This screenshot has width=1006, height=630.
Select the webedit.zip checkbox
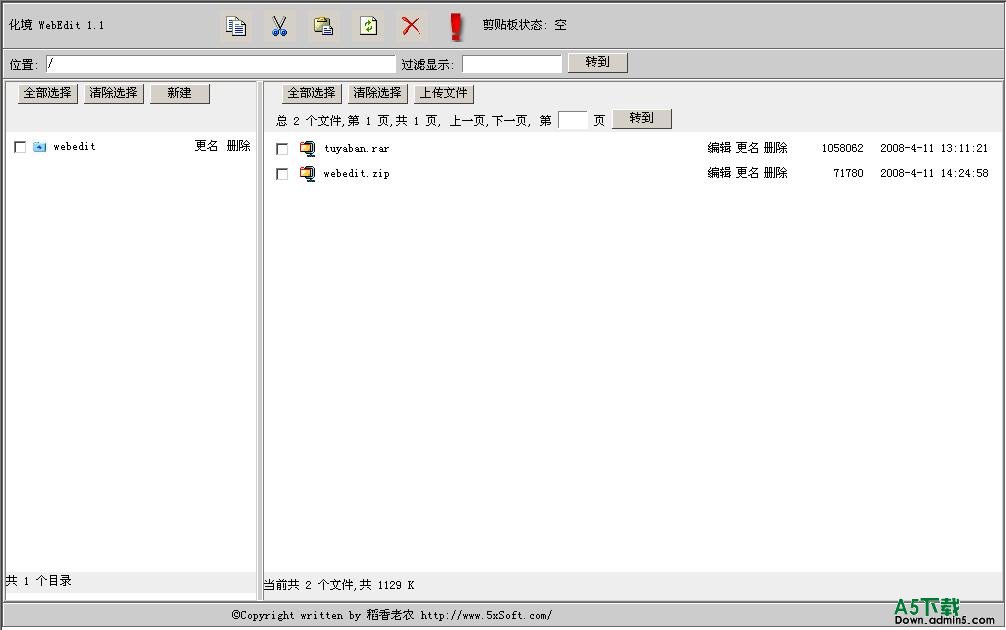(x=282, y=174)
